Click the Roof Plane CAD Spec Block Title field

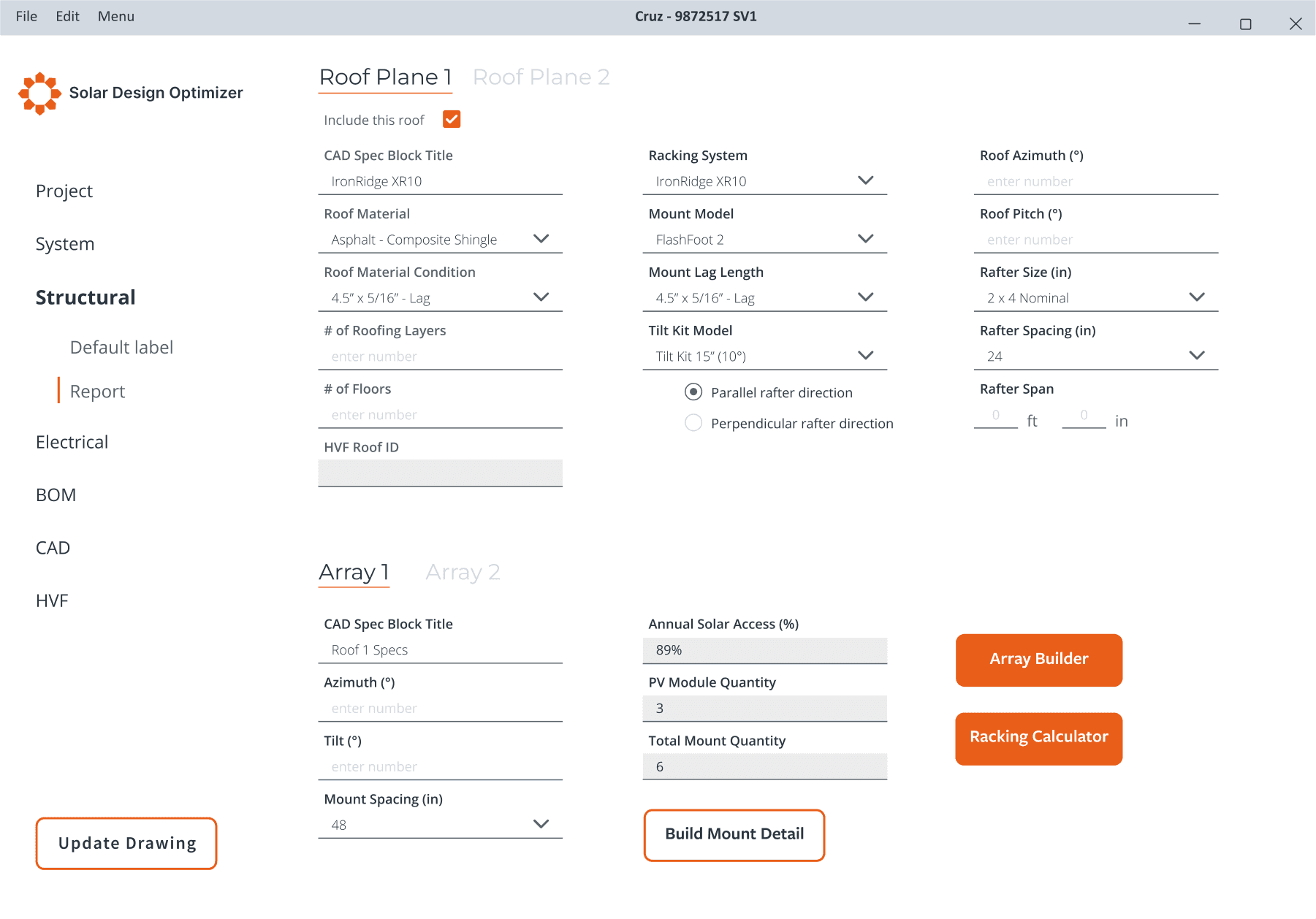click(440, 181)
